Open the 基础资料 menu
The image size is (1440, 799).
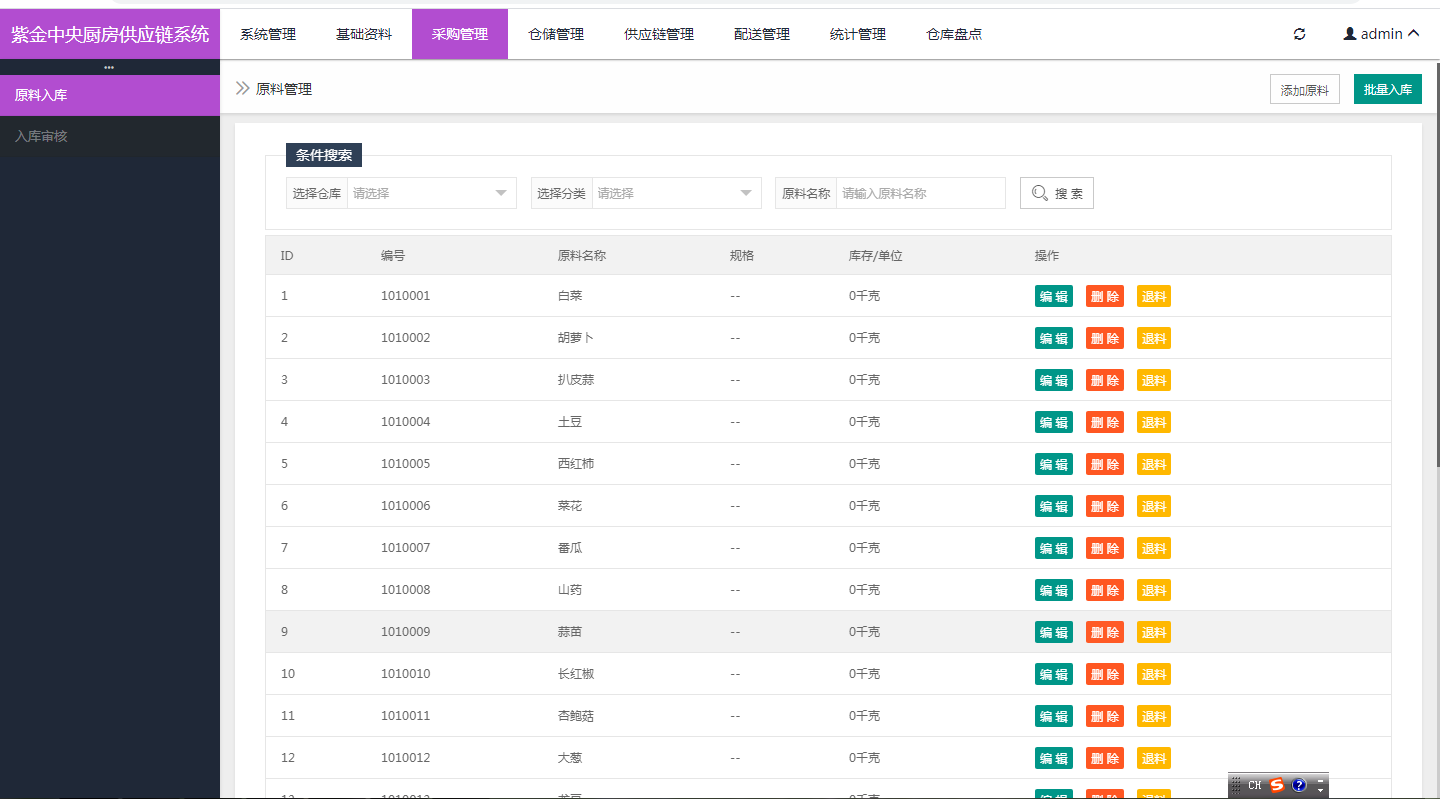[364, 34]
